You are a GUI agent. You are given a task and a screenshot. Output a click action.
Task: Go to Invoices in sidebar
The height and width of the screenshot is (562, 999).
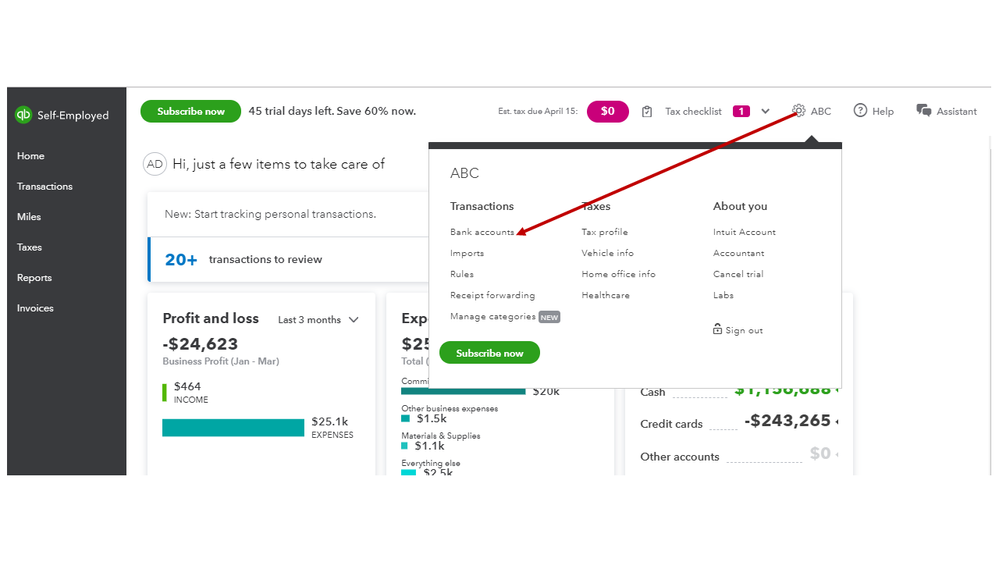(x=35, y=308)
